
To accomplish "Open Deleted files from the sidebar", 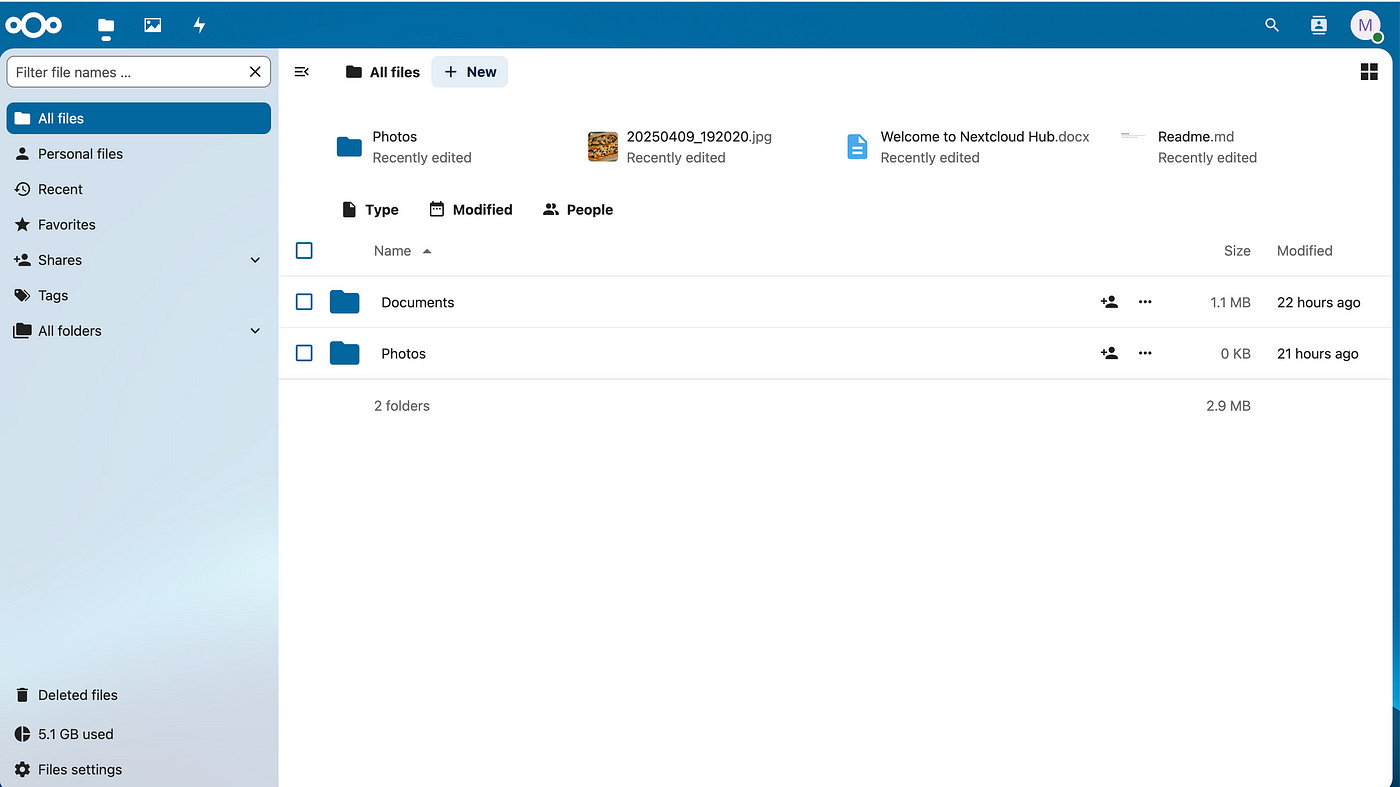I will [76, 694].
